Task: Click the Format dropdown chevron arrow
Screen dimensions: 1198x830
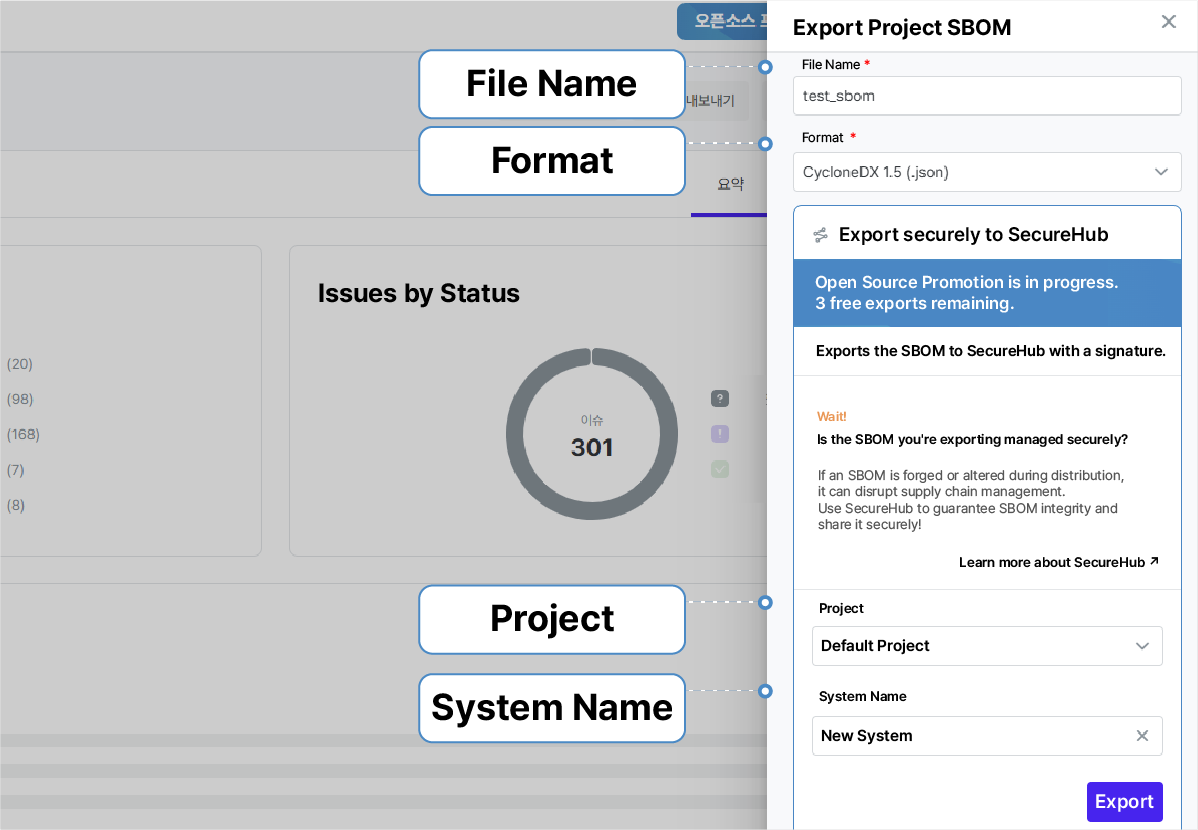Action: tap(1161, 172)
